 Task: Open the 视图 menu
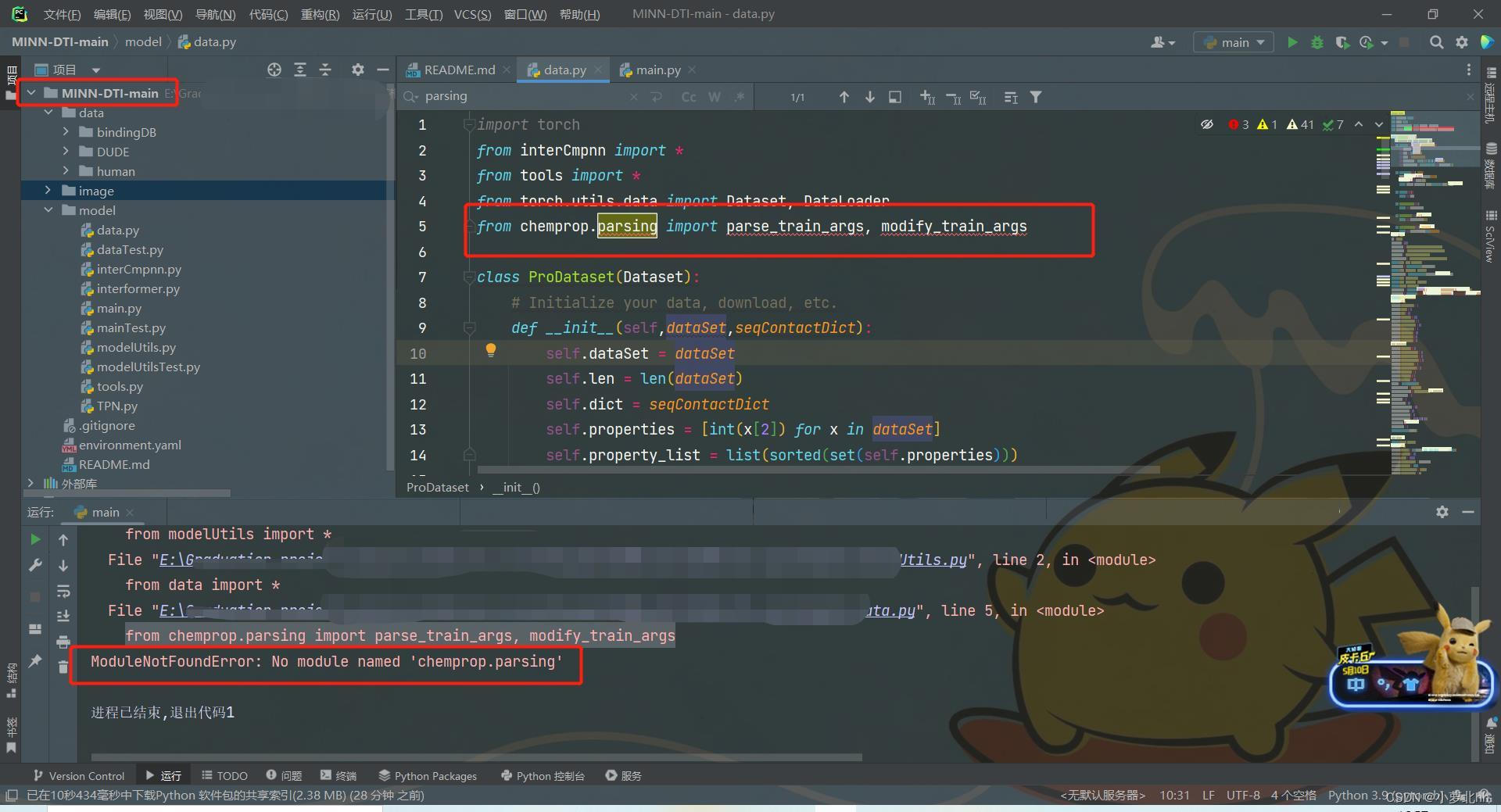click(x=163, y=13)
